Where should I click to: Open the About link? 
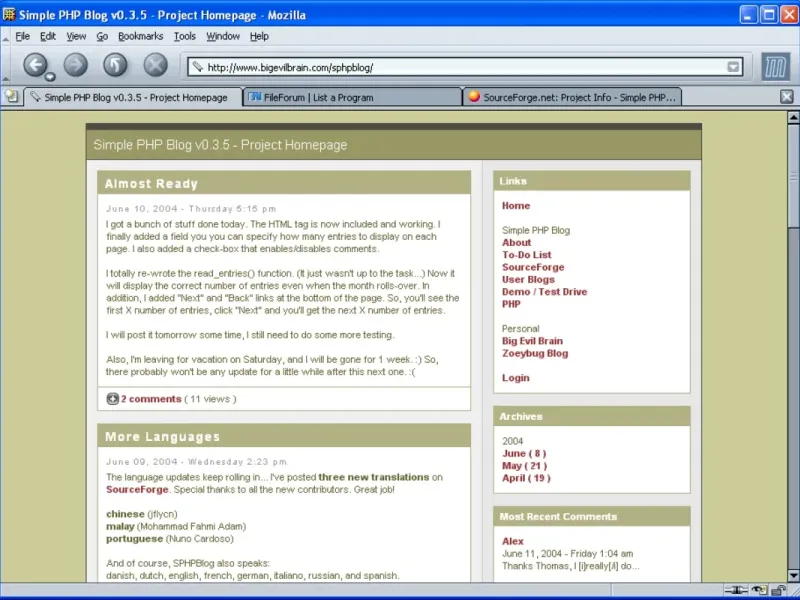(516, 242)
